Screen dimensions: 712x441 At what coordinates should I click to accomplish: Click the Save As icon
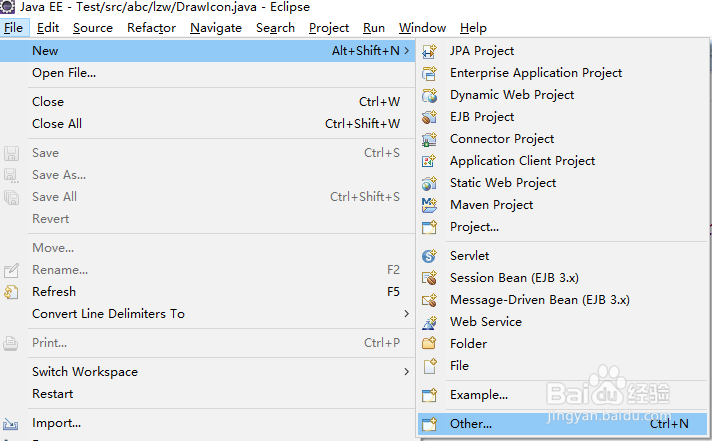tap(11, 175)
